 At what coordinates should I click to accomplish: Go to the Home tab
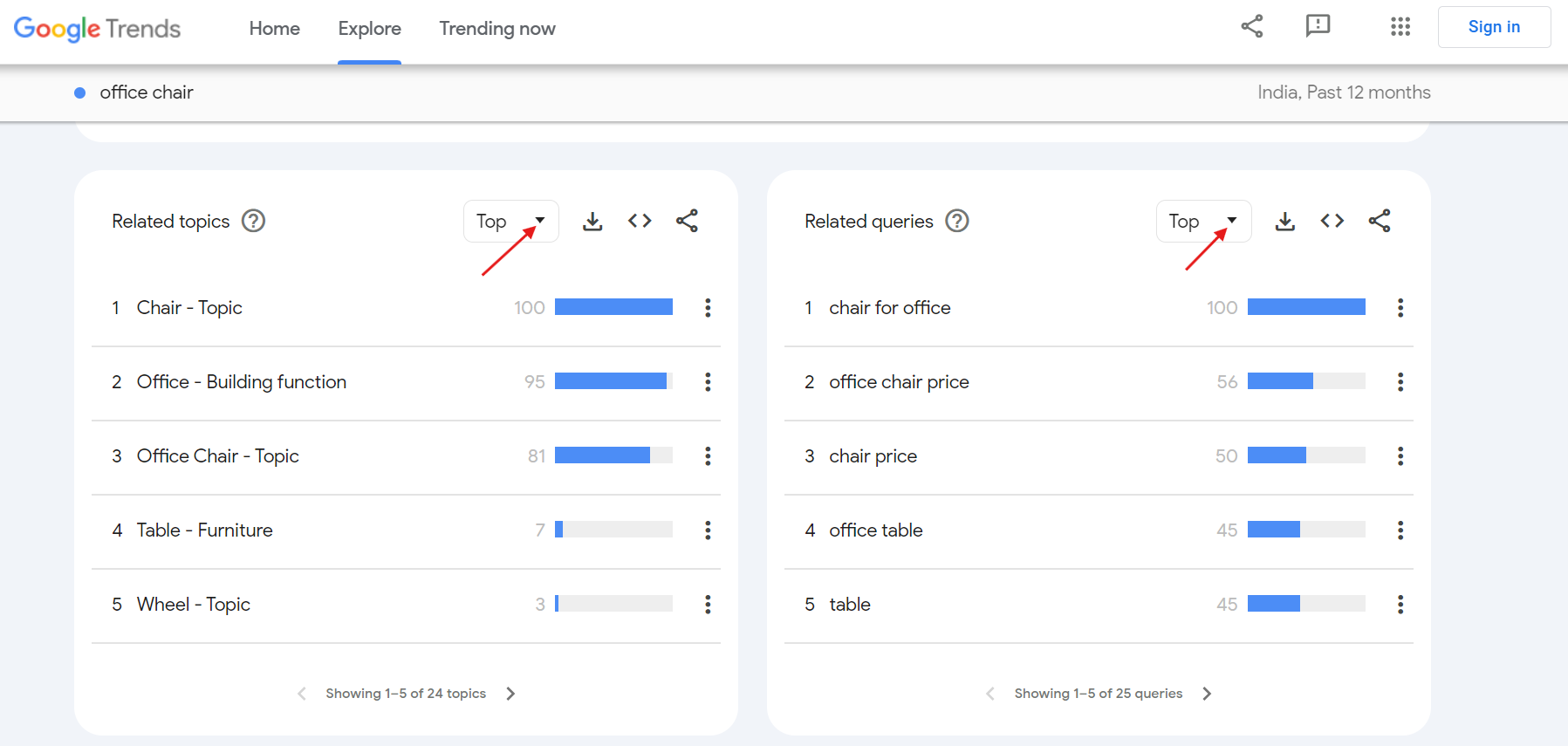pos(274,29)
